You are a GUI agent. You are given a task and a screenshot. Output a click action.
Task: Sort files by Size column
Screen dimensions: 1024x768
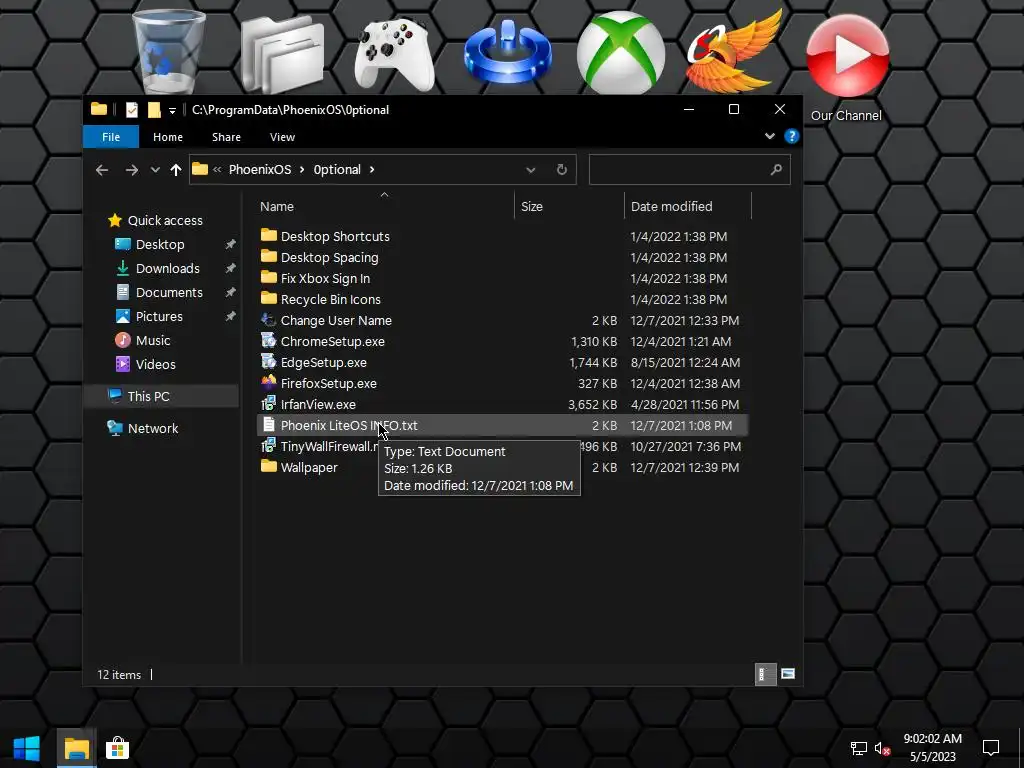pyautogui.click(x=569, y=206)
